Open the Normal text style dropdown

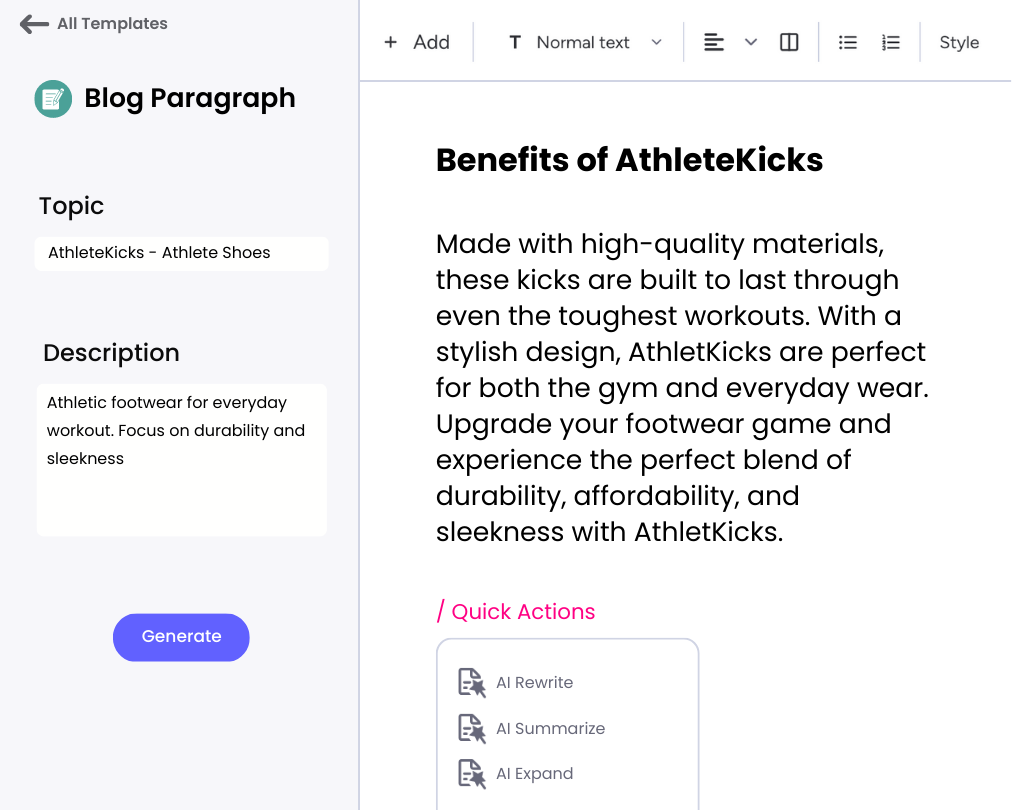click(585, 43)
